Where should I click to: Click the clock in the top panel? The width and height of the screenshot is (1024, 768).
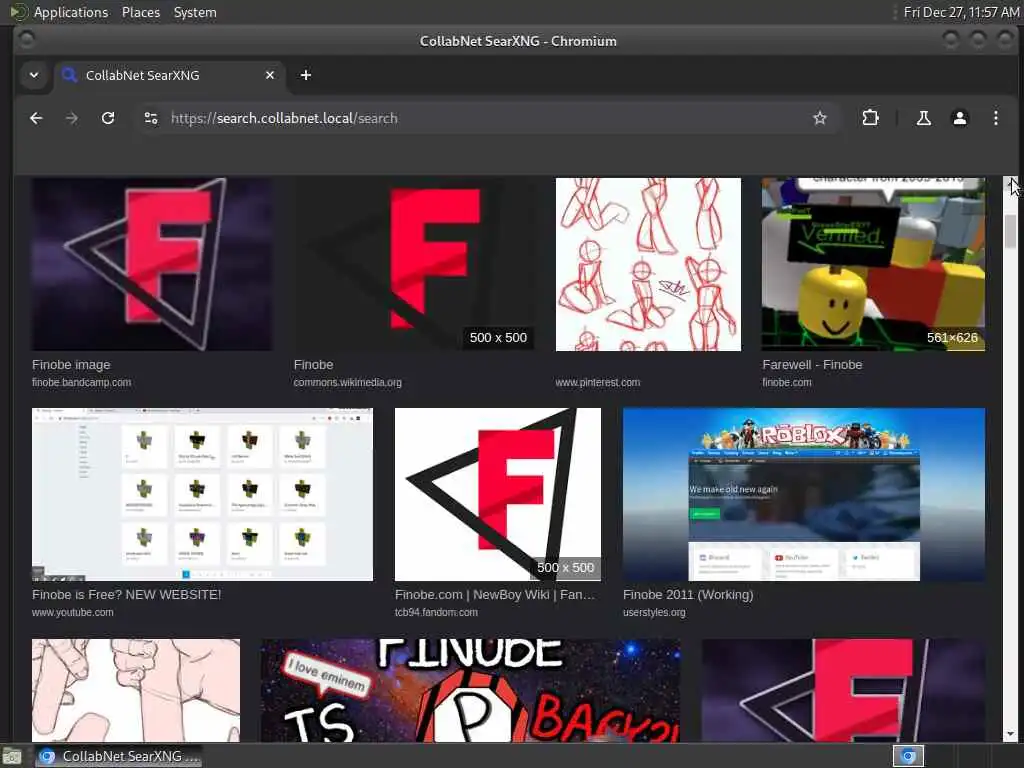[961, 12]
